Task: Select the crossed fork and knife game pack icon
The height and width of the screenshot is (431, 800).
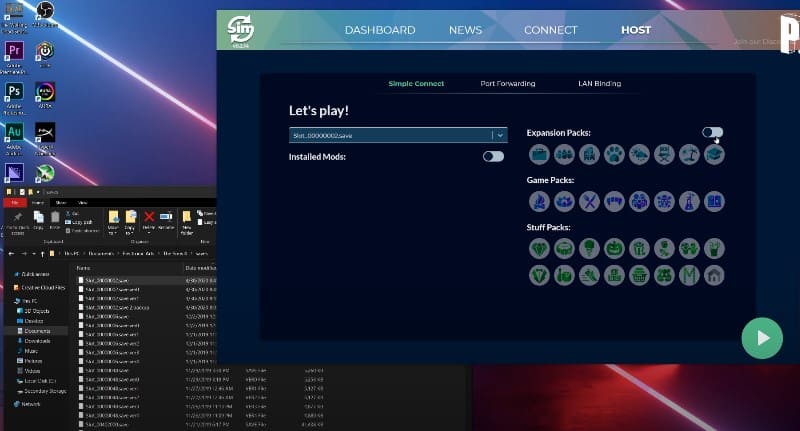Action: click(589, 202)
